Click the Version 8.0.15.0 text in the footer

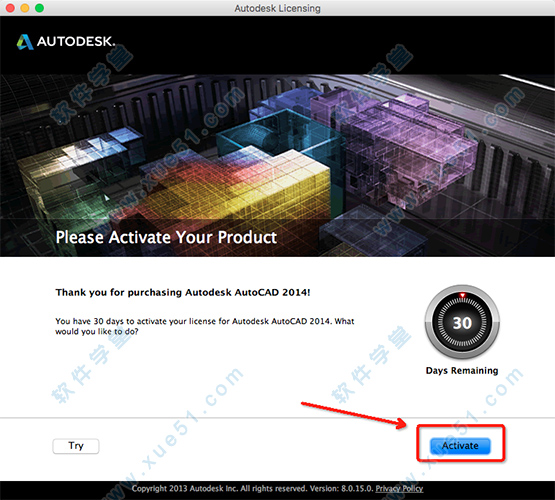tap(342, 489)
